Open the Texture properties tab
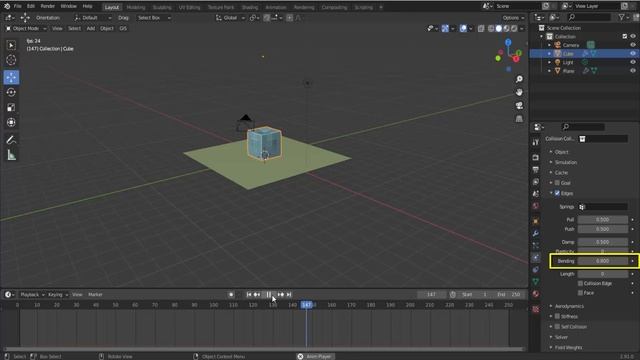 (536, 309)
